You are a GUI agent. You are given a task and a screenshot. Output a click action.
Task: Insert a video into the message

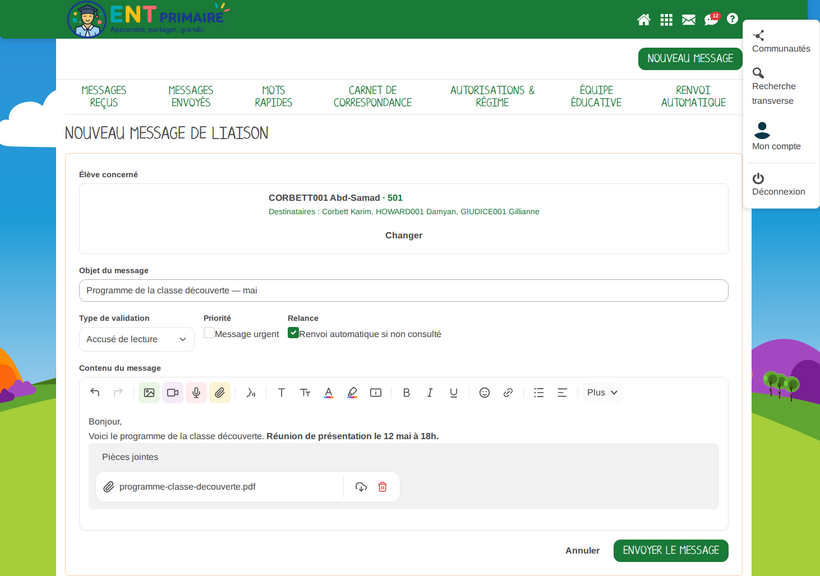[x=173, y=392]
